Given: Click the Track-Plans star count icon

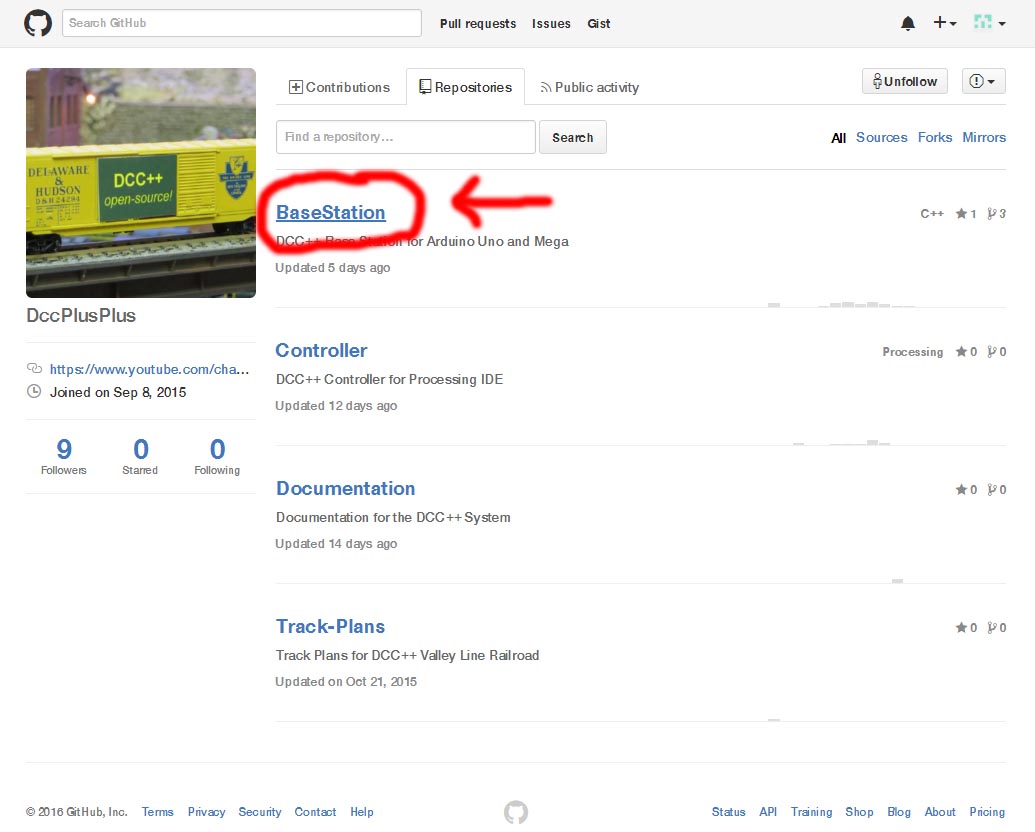Looking at the screenshot, I should (x=966, y=628).
